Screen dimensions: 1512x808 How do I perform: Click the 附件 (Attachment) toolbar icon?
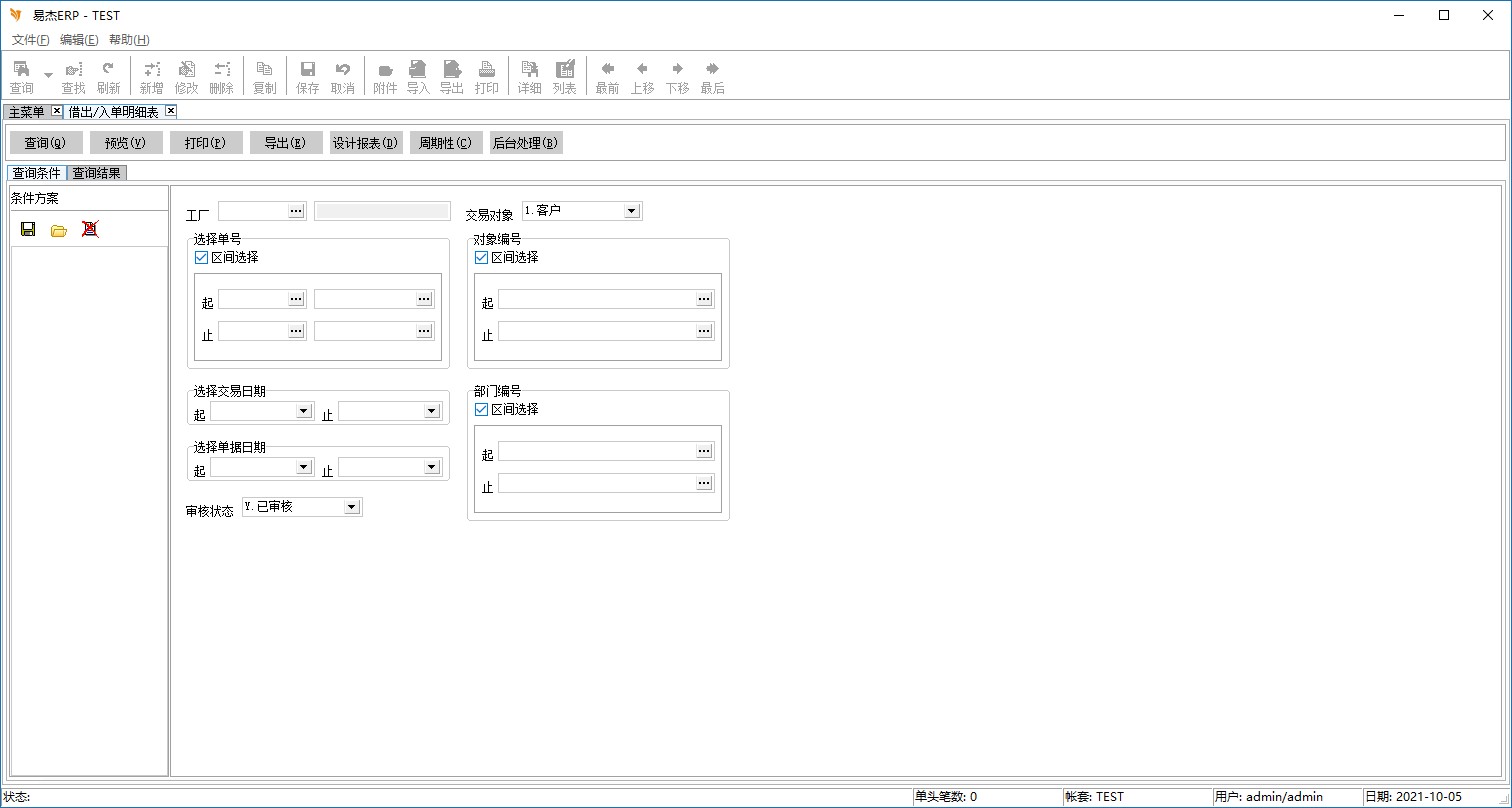385,76
